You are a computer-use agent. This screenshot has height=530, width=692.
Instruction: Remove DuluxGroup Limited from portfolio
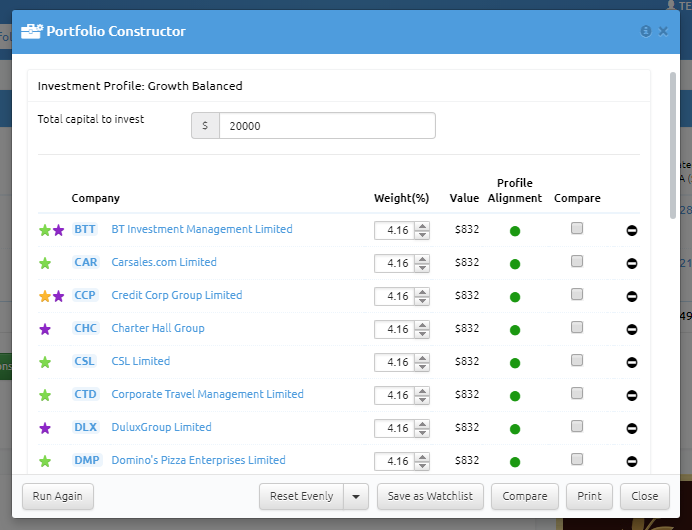click(632, 429)
